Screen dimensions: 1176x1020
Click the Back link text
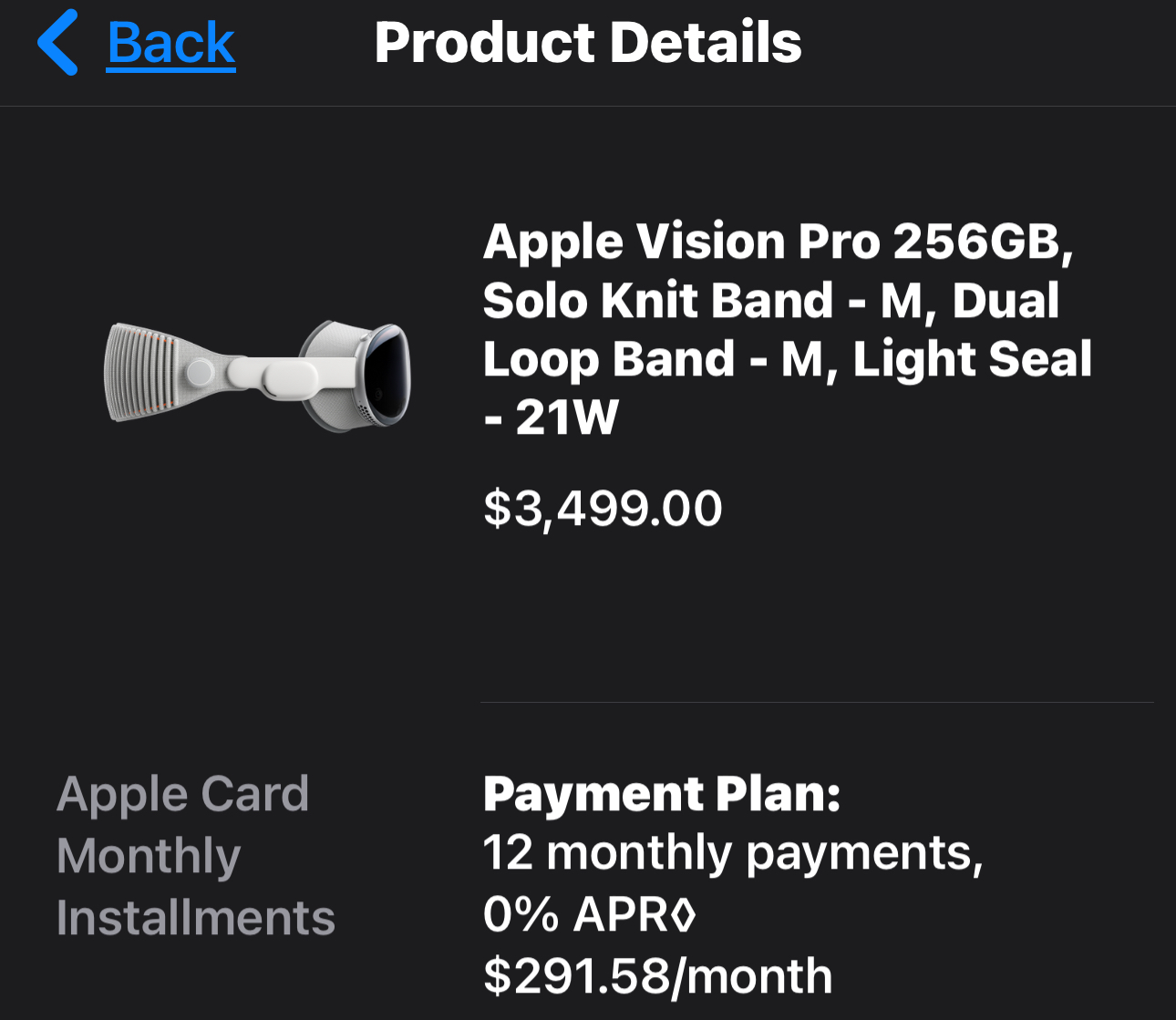(x=171, y=43)
